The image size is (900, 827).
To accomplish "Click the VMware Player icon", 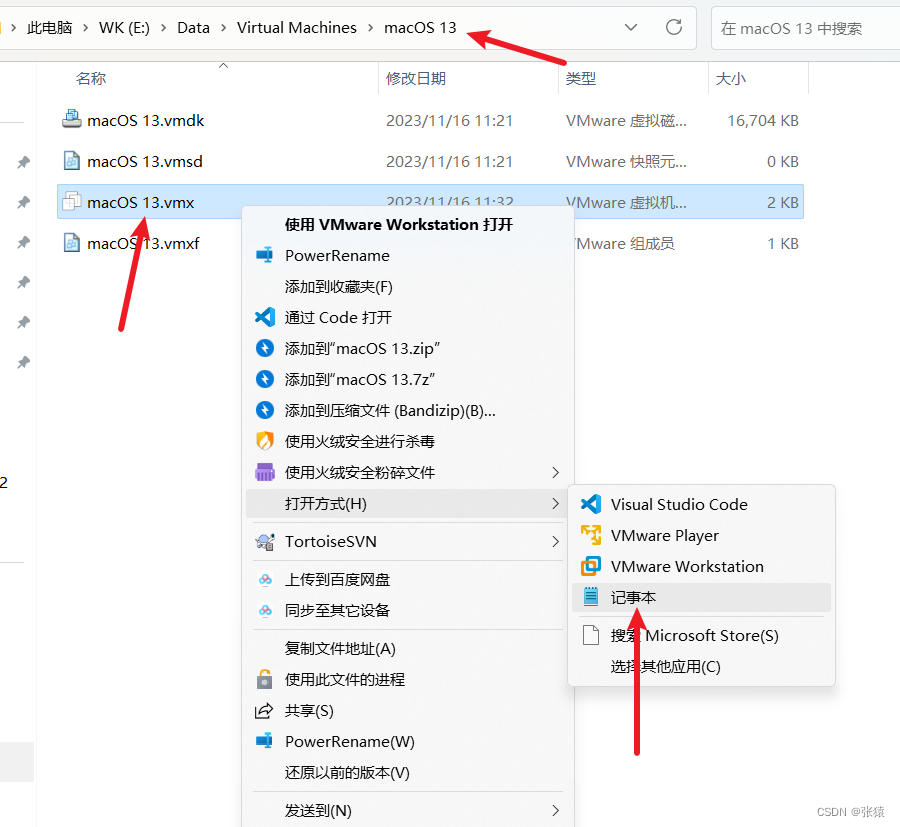I will pos(591,535).
